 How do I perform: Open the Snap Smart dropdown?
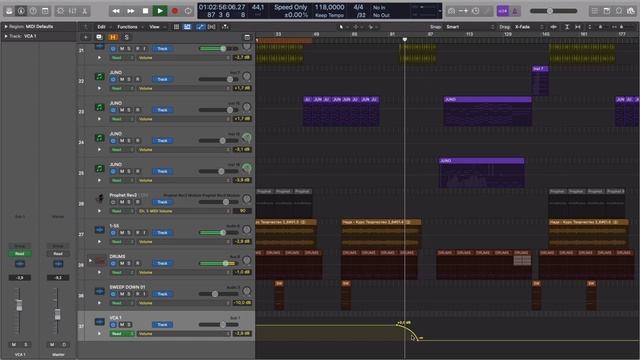tap(470, 27)
